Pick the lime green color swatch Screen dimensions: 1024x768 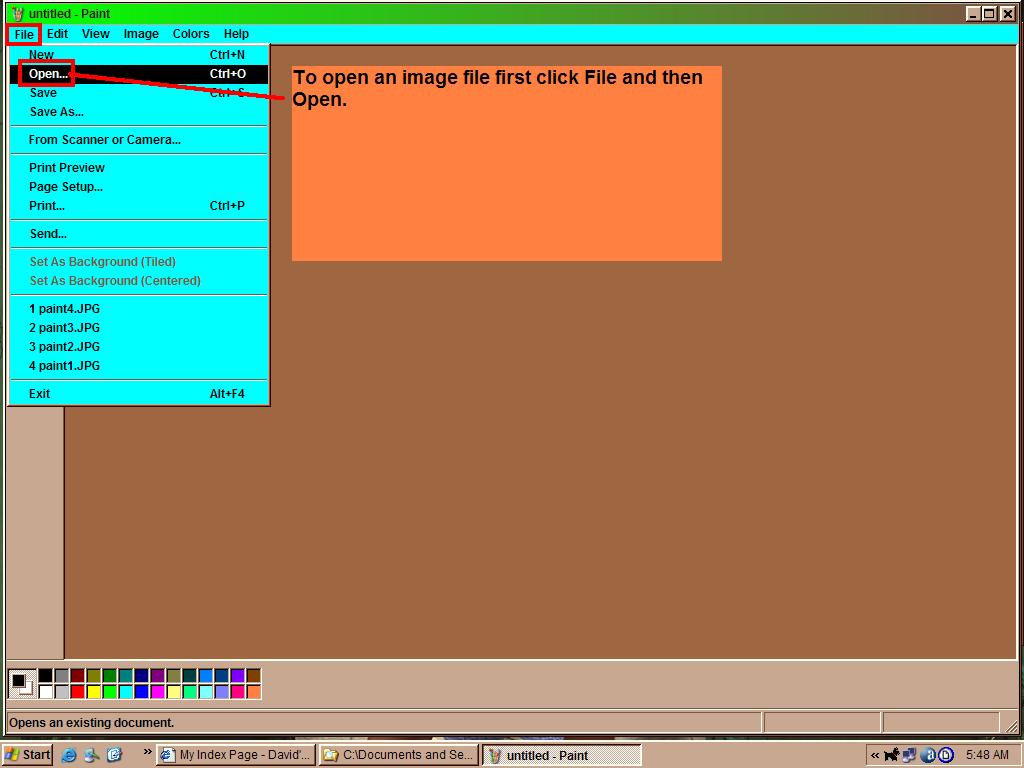[110, 692]
